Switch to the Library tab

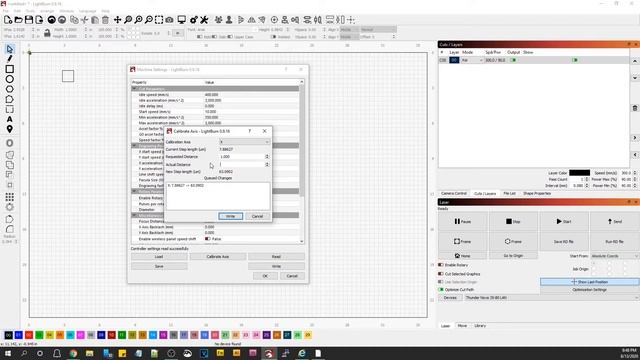[480, 326]
